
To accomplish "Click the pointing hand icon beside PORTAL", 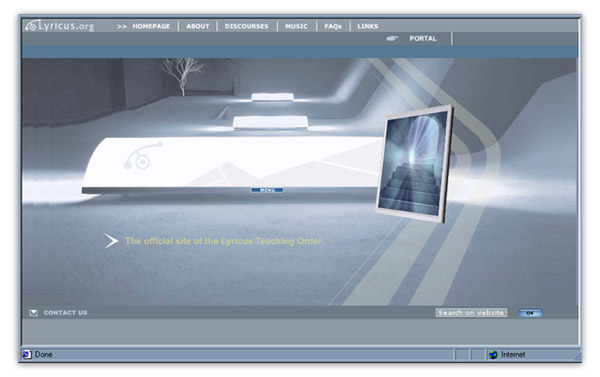I will [392, 38].
